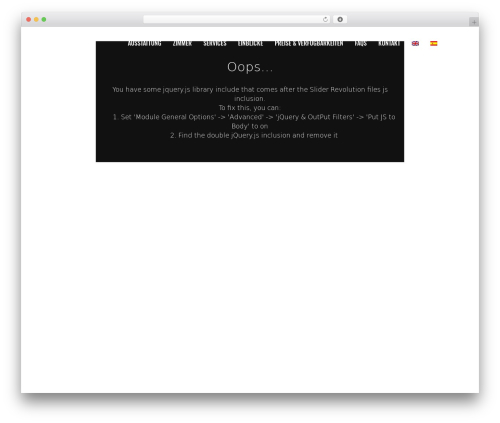The height and width of the screenshot is (423, 500).
Task: Open the AUSSTATTUNG menu item
Action: coord(144,43)
